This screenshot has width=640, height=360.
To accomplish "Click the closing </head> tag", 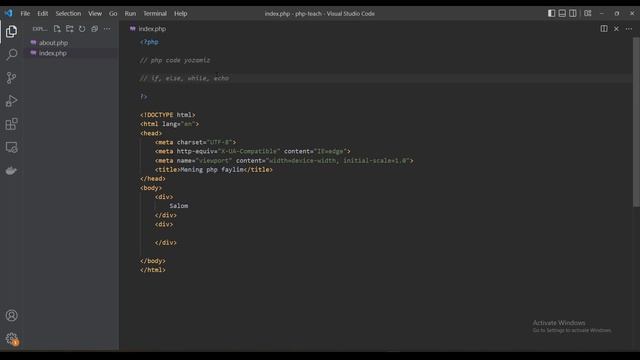I will click(153, 178).
